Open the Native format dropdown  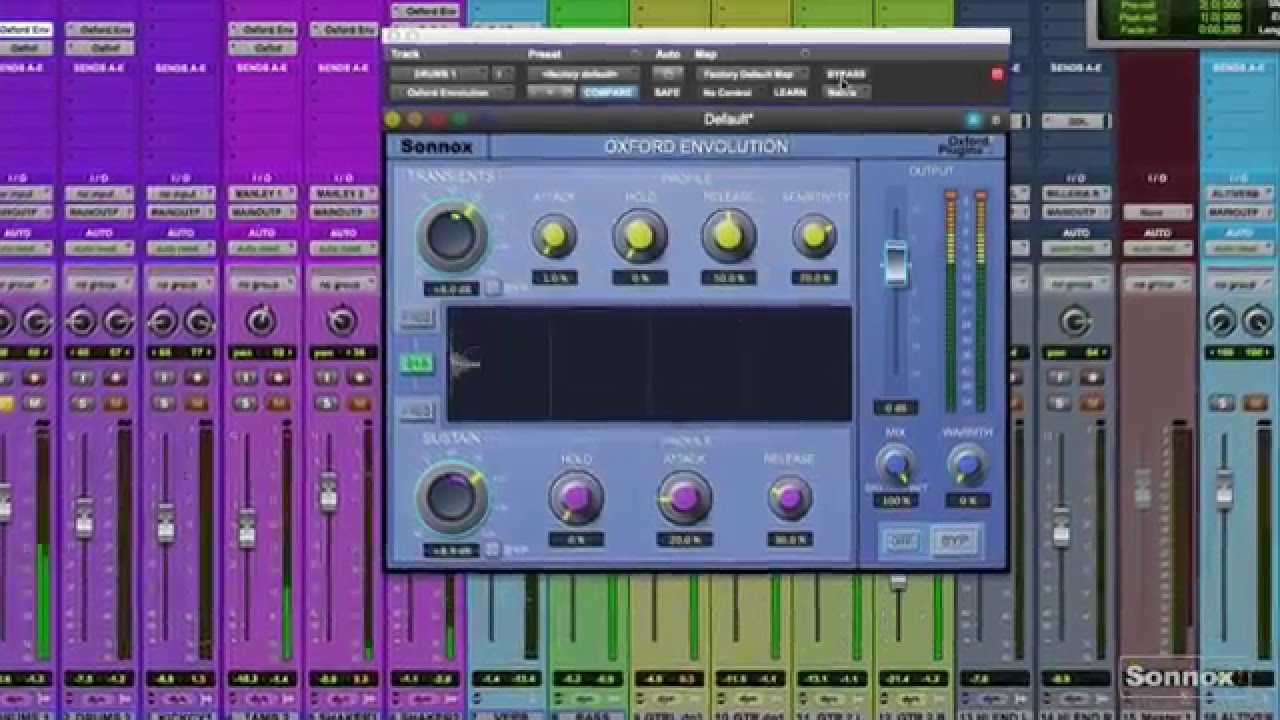pyautogui.click(x=846, y=92)
